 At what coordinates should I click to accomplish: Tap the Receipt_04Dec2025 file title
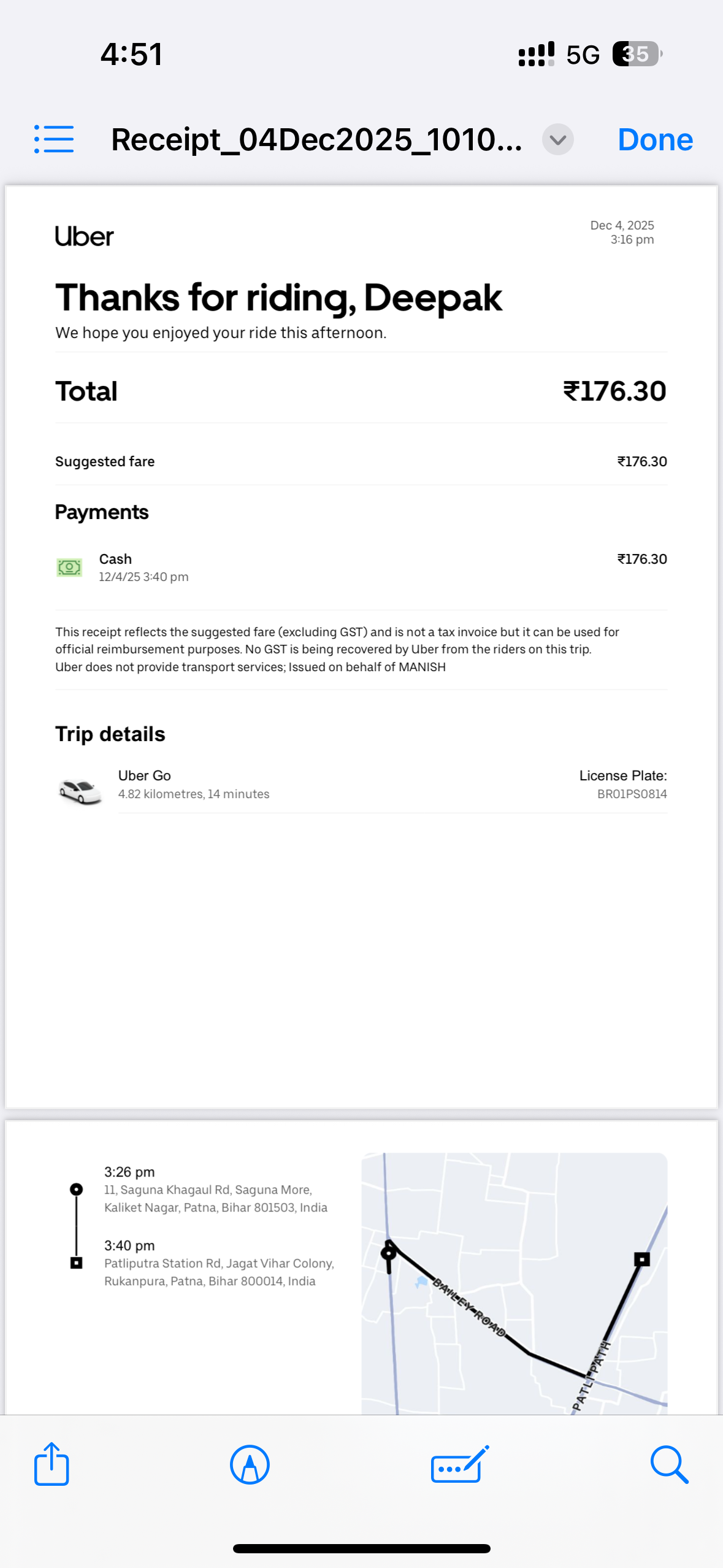pyautogui.click(x=316, y=140)
